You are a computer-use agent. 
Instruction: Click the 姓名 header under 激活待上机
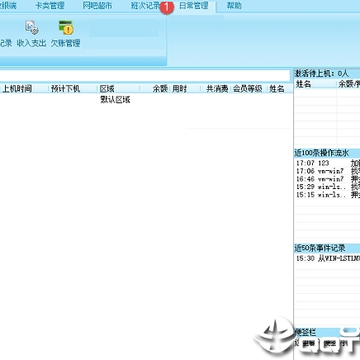303,84
